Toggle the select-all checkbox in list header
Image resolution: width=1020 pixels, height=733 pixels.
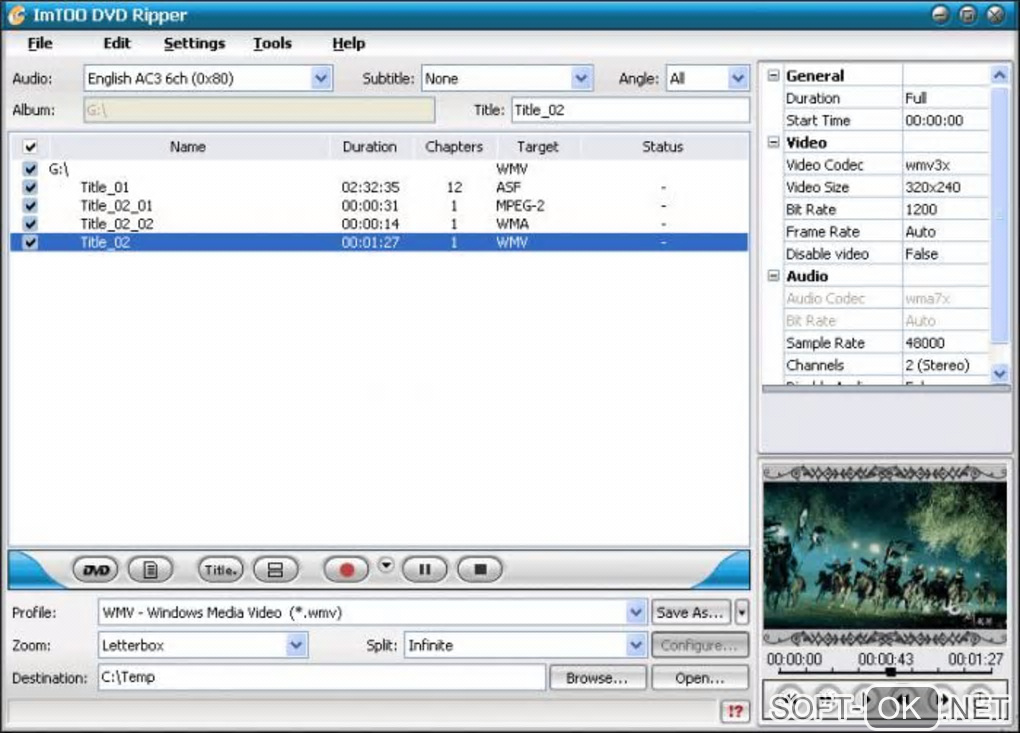point(30,146)
